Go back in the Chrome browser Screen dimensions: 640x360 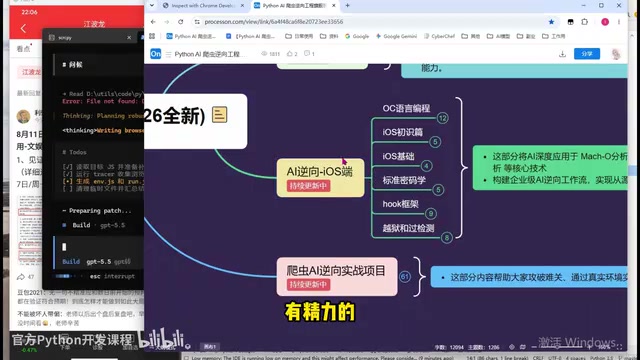coord(153,22)
